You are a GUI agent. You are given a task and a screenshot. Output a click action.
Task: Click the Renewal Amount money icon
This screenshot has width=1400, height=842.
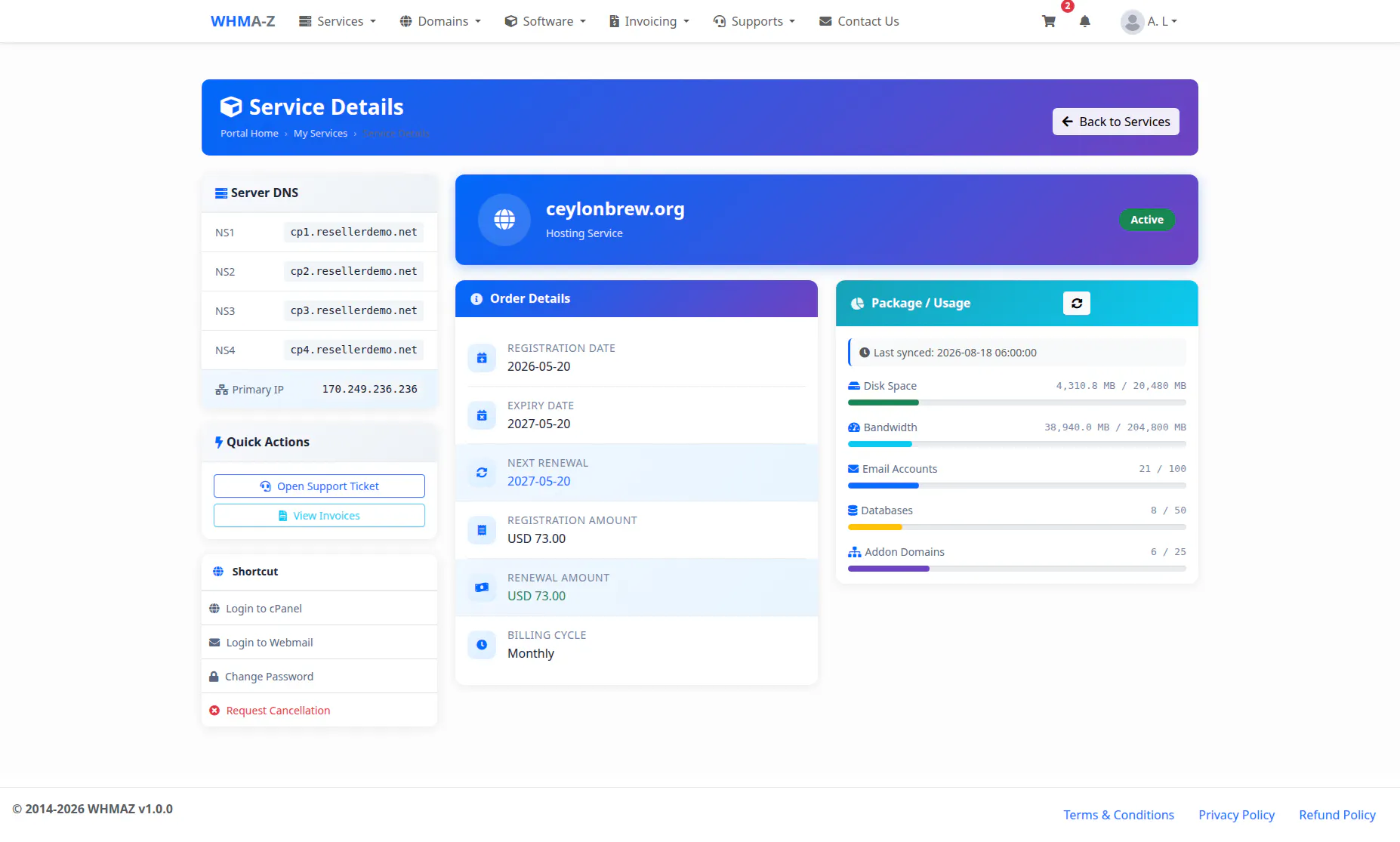click(482, 588)
